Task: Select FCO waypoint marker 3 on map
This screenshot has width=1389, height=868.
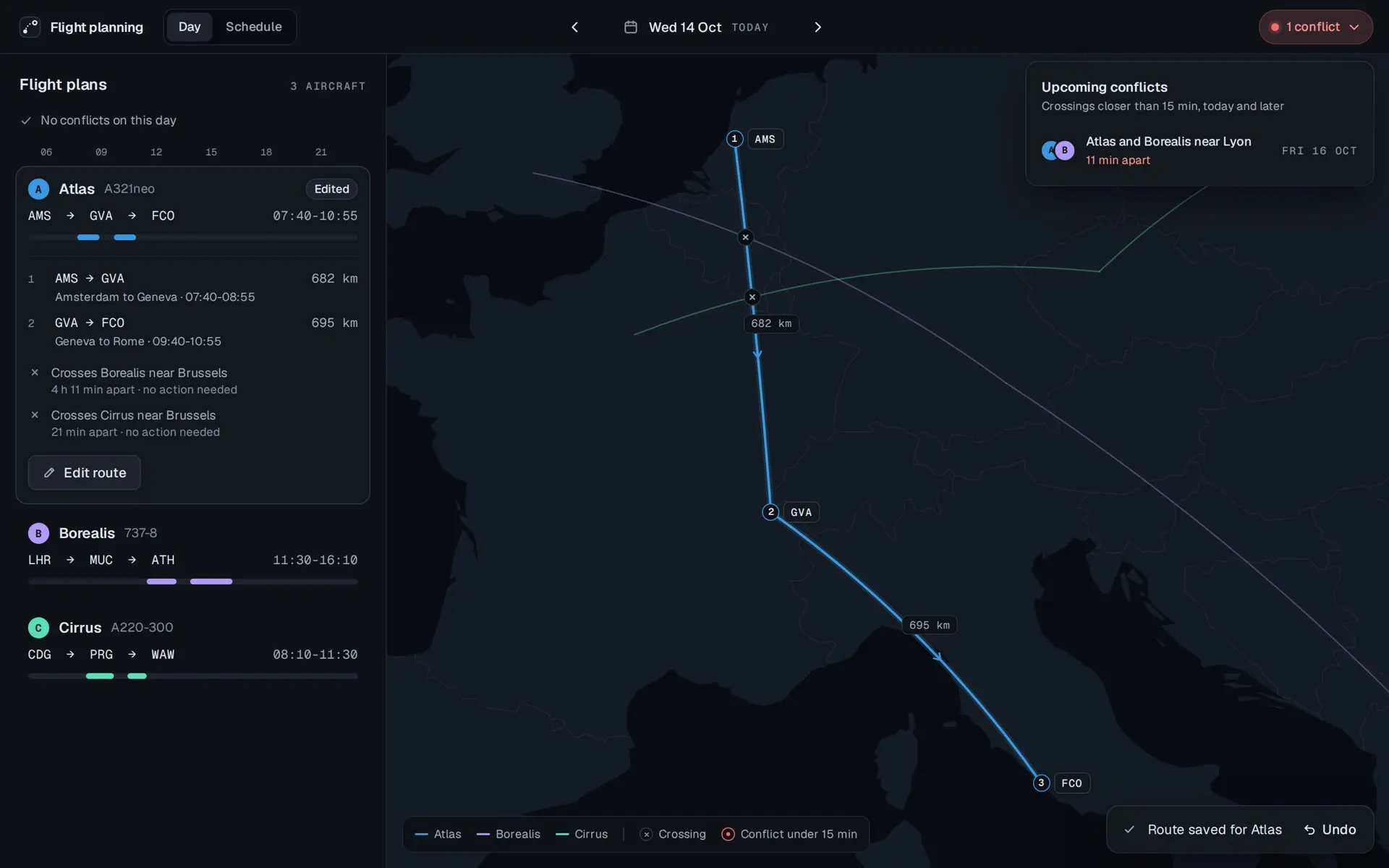Action: 1041,783
